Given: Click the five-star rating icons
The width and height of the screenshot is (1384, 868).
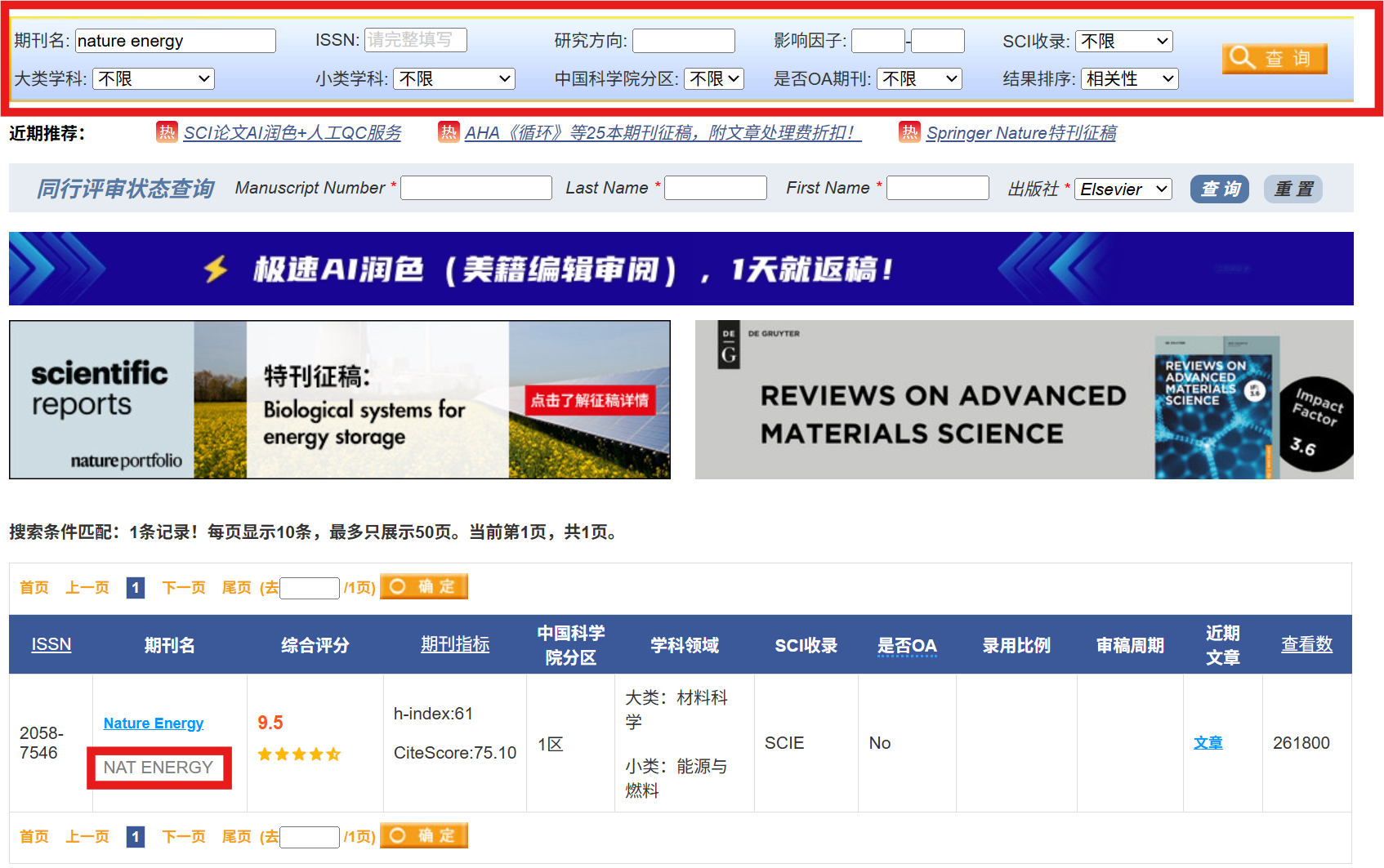Looking at the screenshot, I should point(299,754).
